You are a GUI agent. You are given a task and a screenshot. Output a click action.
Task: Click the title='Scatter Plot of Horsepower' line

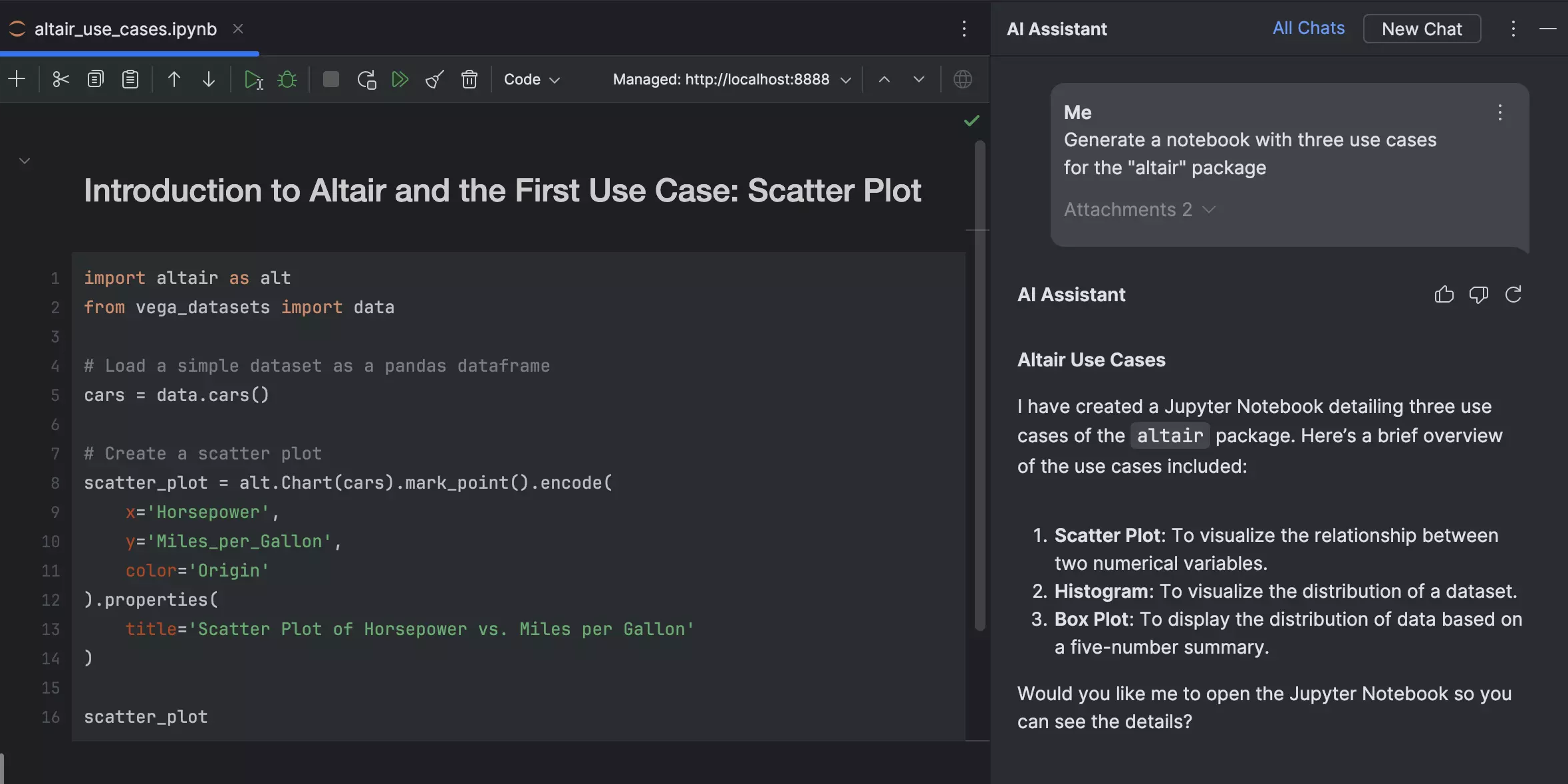(410, 629)
